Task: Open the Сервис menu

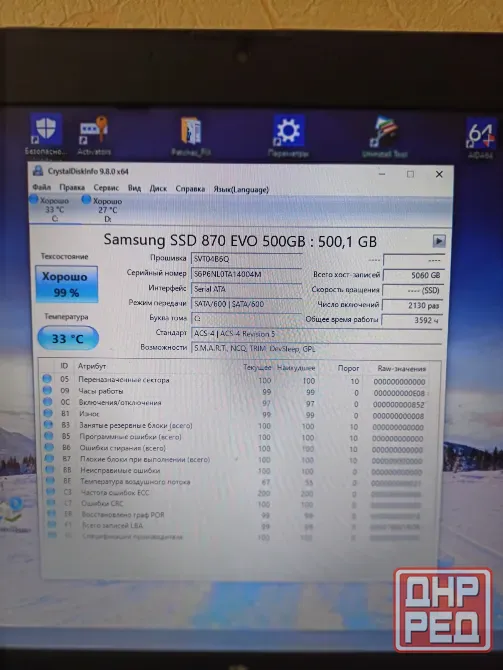Action: pos(106,188)
